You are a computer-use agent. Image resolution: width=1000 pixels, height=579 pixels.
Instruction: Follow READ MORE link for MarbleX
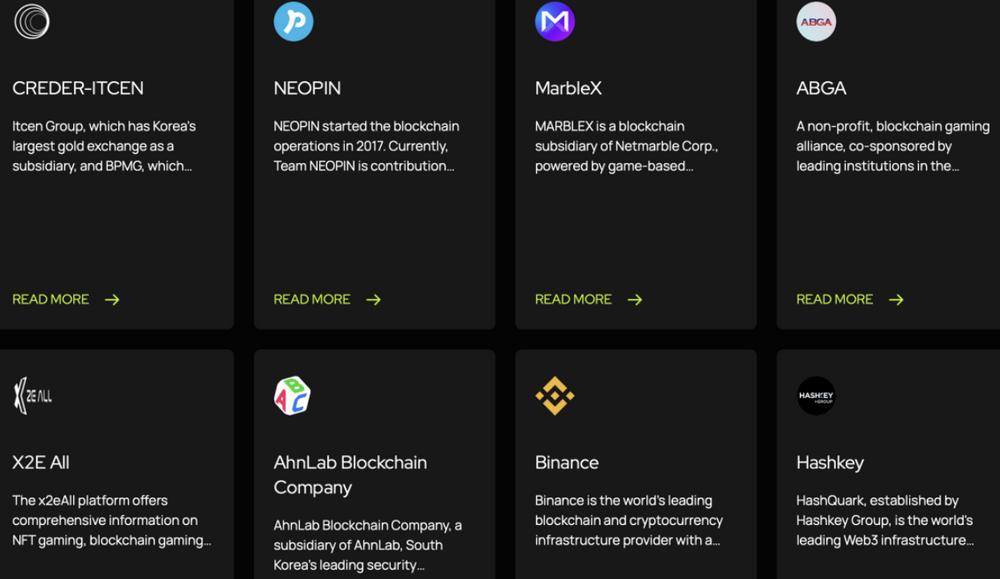[573, 299]
